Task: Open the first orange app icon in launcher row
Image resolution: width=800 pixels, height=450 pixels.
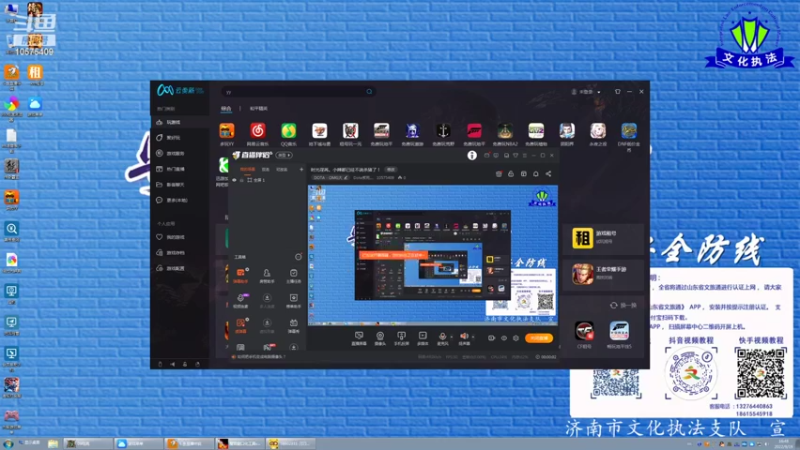Action: (x=227, y=131)
